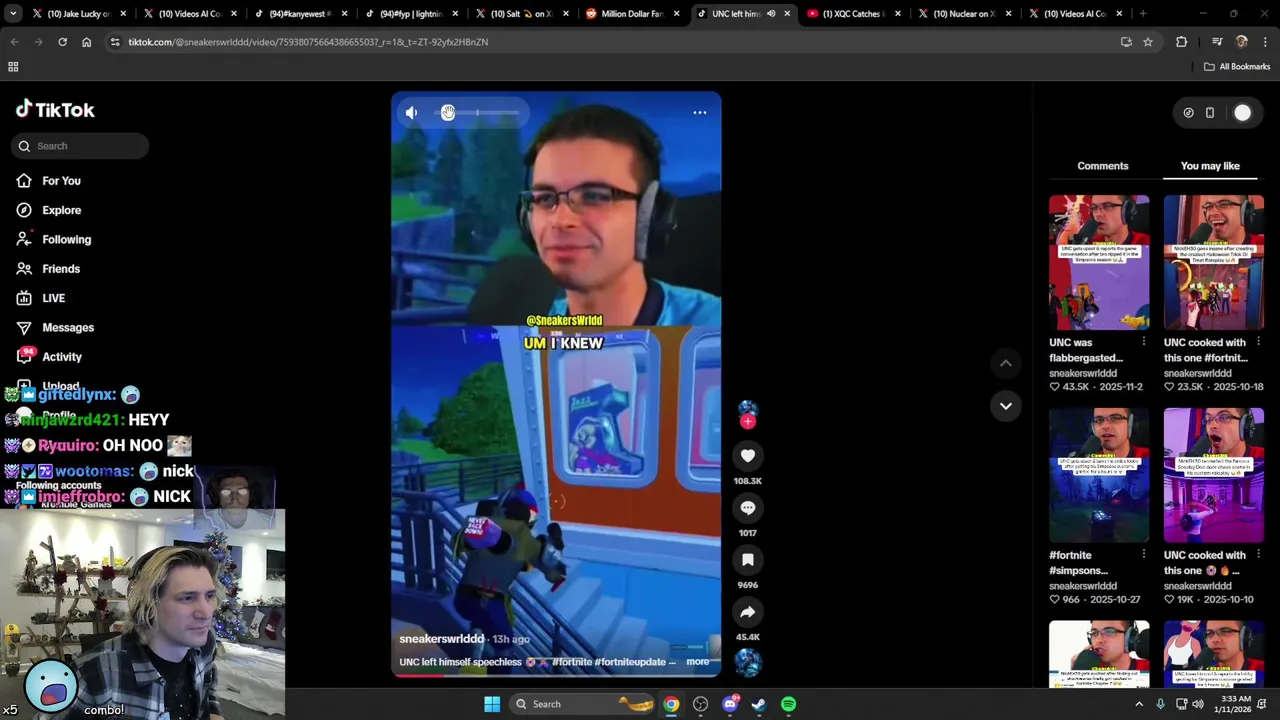This screenshot has height=720, width=1280.
Task: Open the taskbar clock showing 3:33 AM
Action: [x=1236, y=704]
